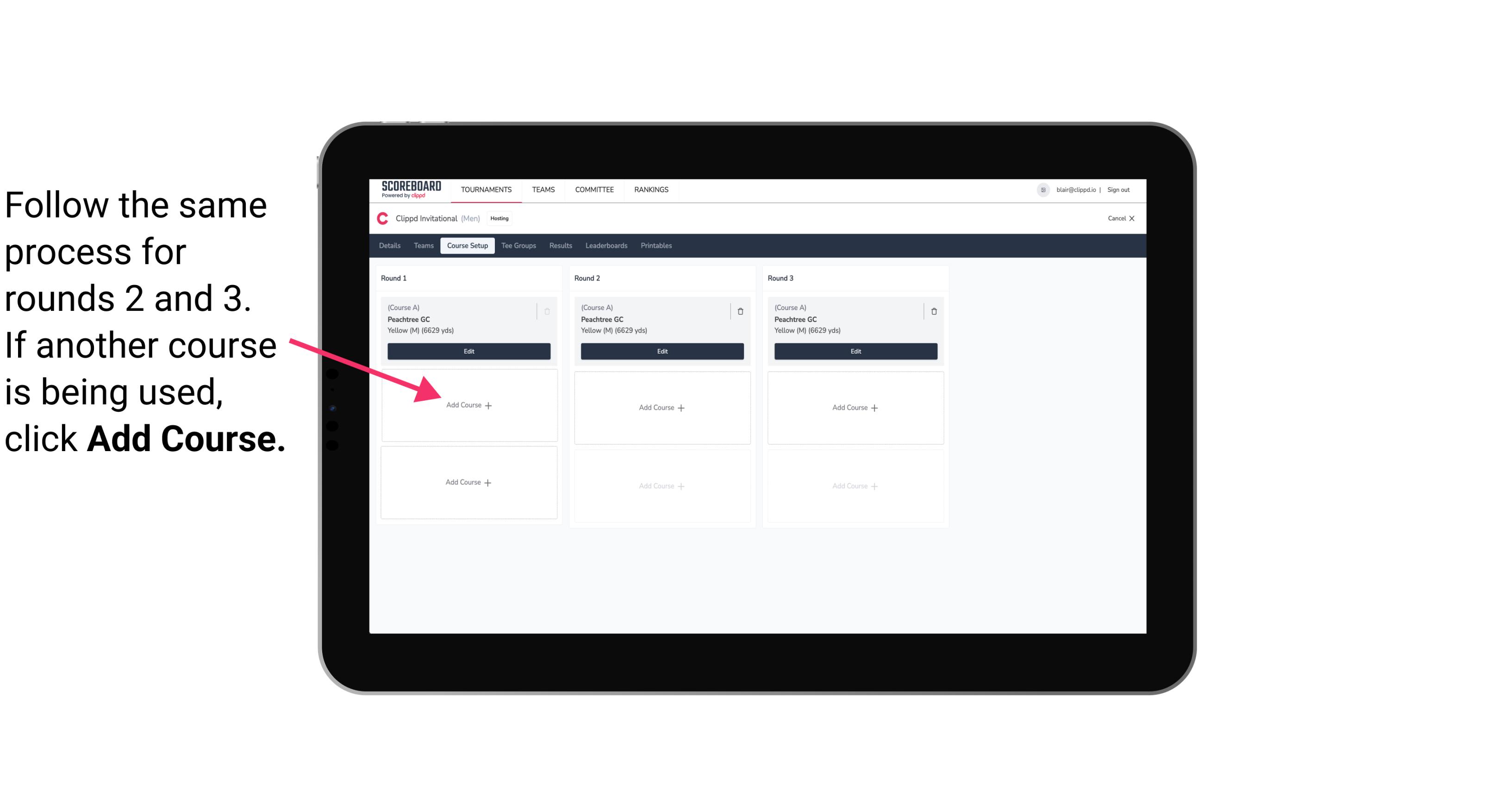Click the Clippd logo icon

(382, 218)
